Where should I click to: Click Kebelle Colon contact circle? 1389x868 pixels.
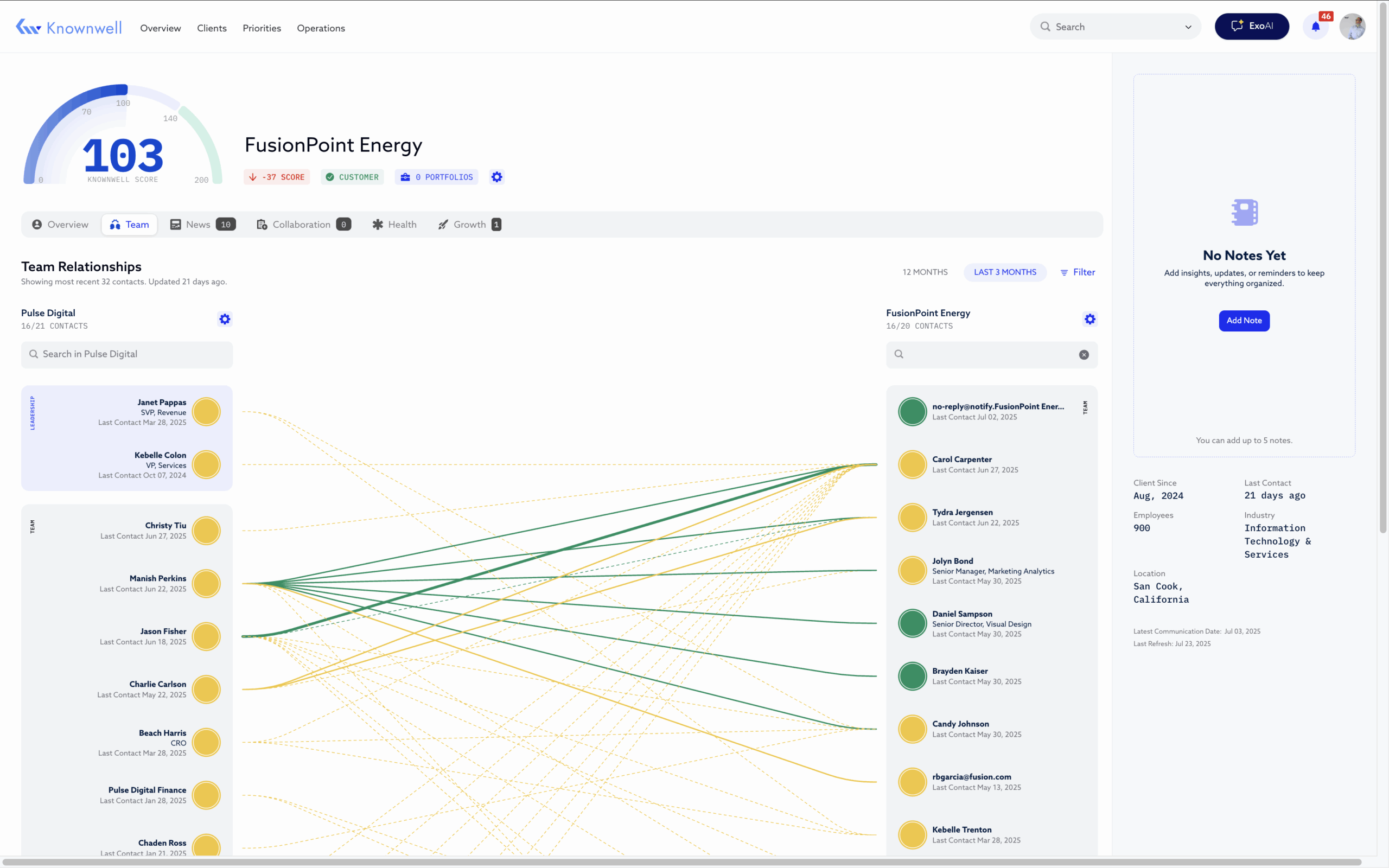tap(207, 464)
